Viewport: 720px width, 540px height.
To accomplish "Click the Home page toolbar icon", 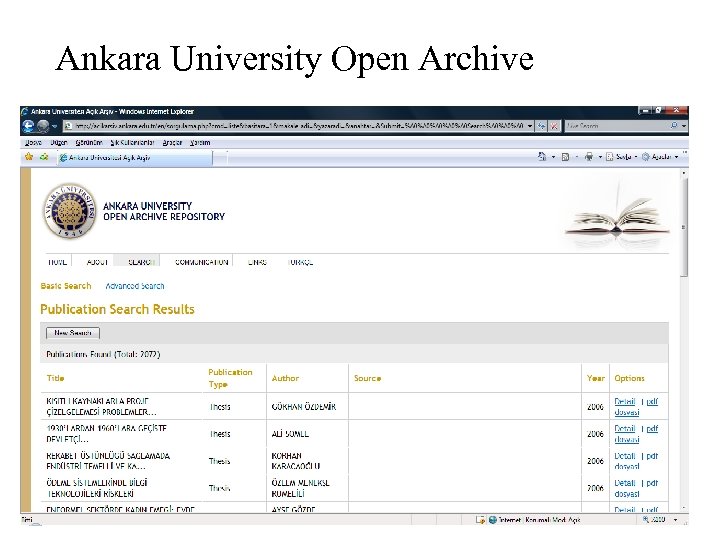I will [542, 157].
